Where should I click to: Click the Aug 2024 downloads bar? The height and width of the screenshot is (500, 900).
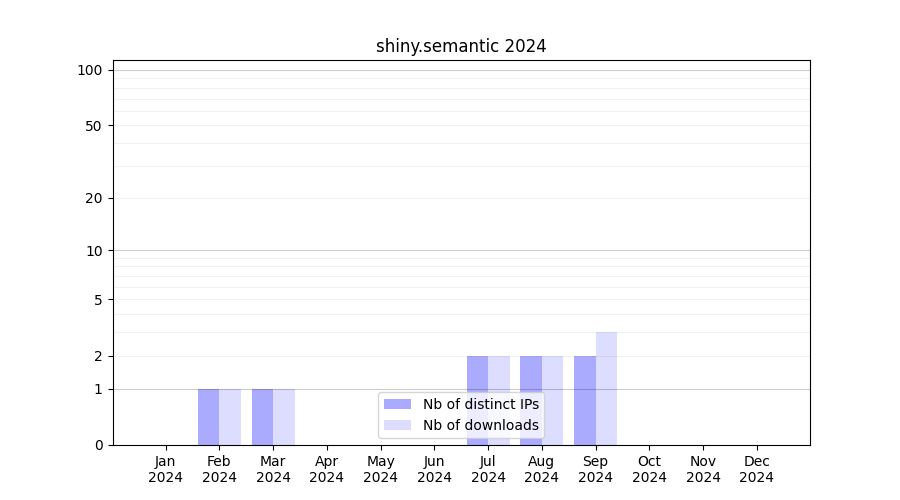tap(552, 400)
